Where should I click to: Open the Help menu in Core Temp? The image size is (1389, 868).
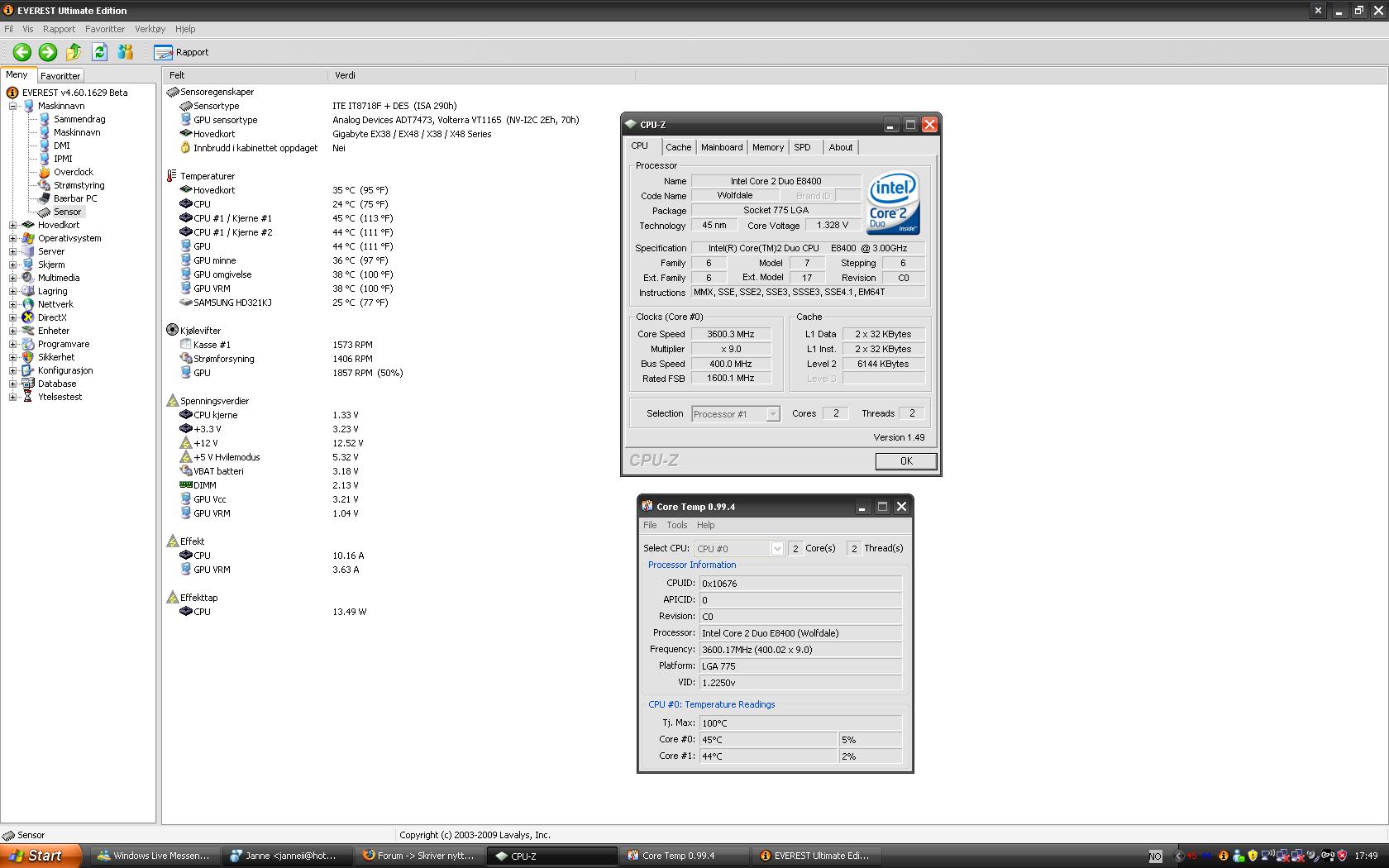pos(705,525)
